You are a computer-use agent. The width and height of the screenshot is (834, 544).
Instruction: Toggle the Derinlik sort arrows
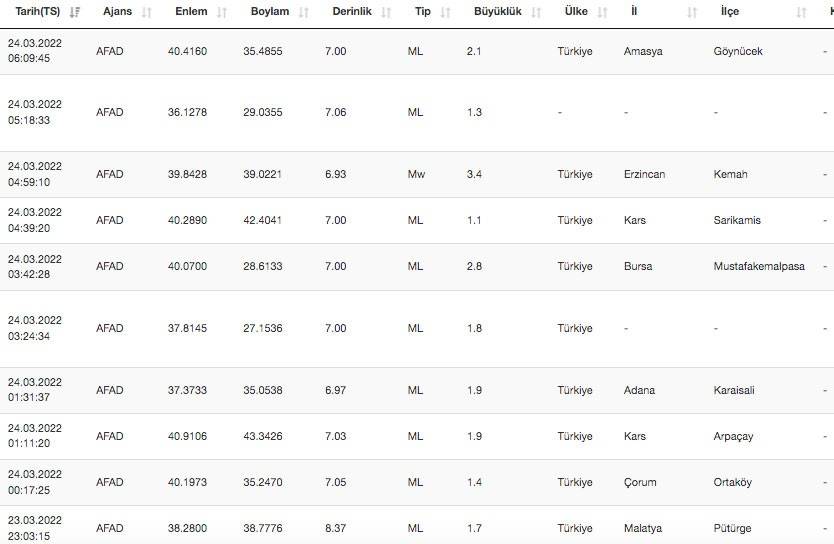point(387,13)
